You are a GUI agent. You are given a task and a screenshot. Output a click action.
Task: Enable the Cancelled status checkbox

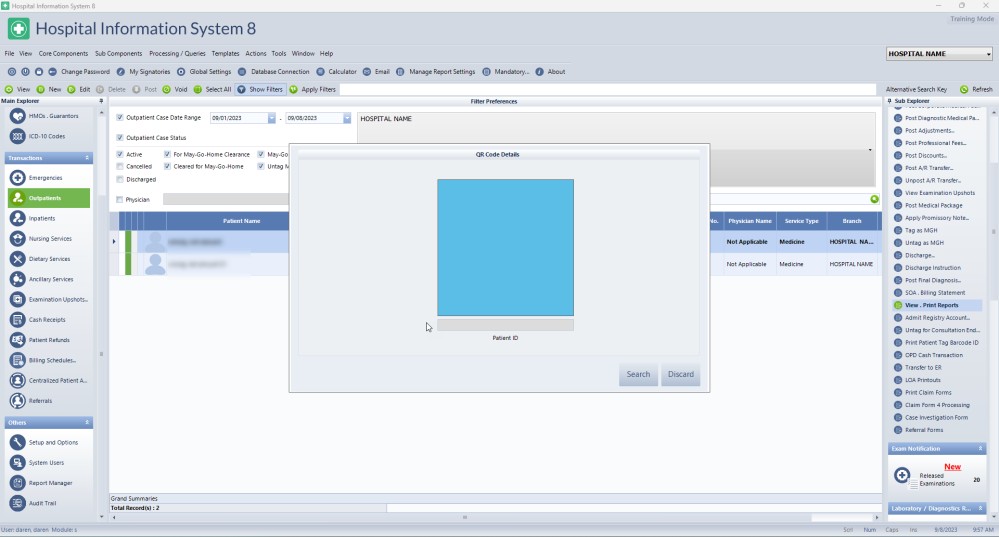tap(120, 166)
